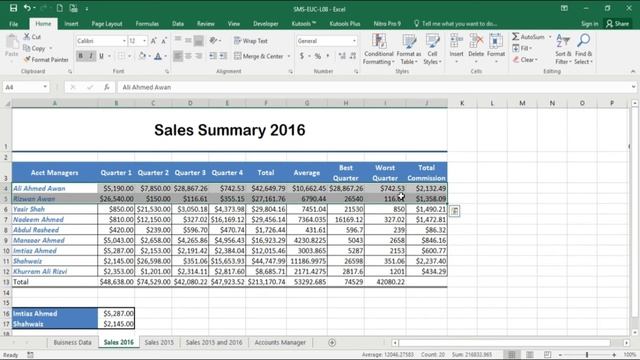Screen dimensions: 640x360
Task: Click the Share button
Action: (x=617, y=24)
